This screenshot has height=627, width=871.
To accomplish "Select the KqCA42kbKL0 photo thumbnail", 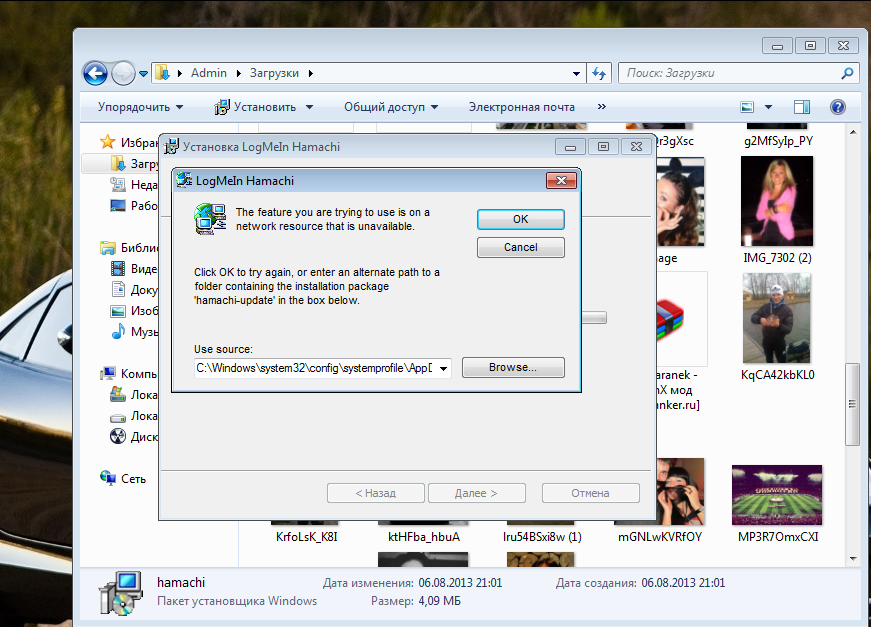I will [x=777, y=318].
